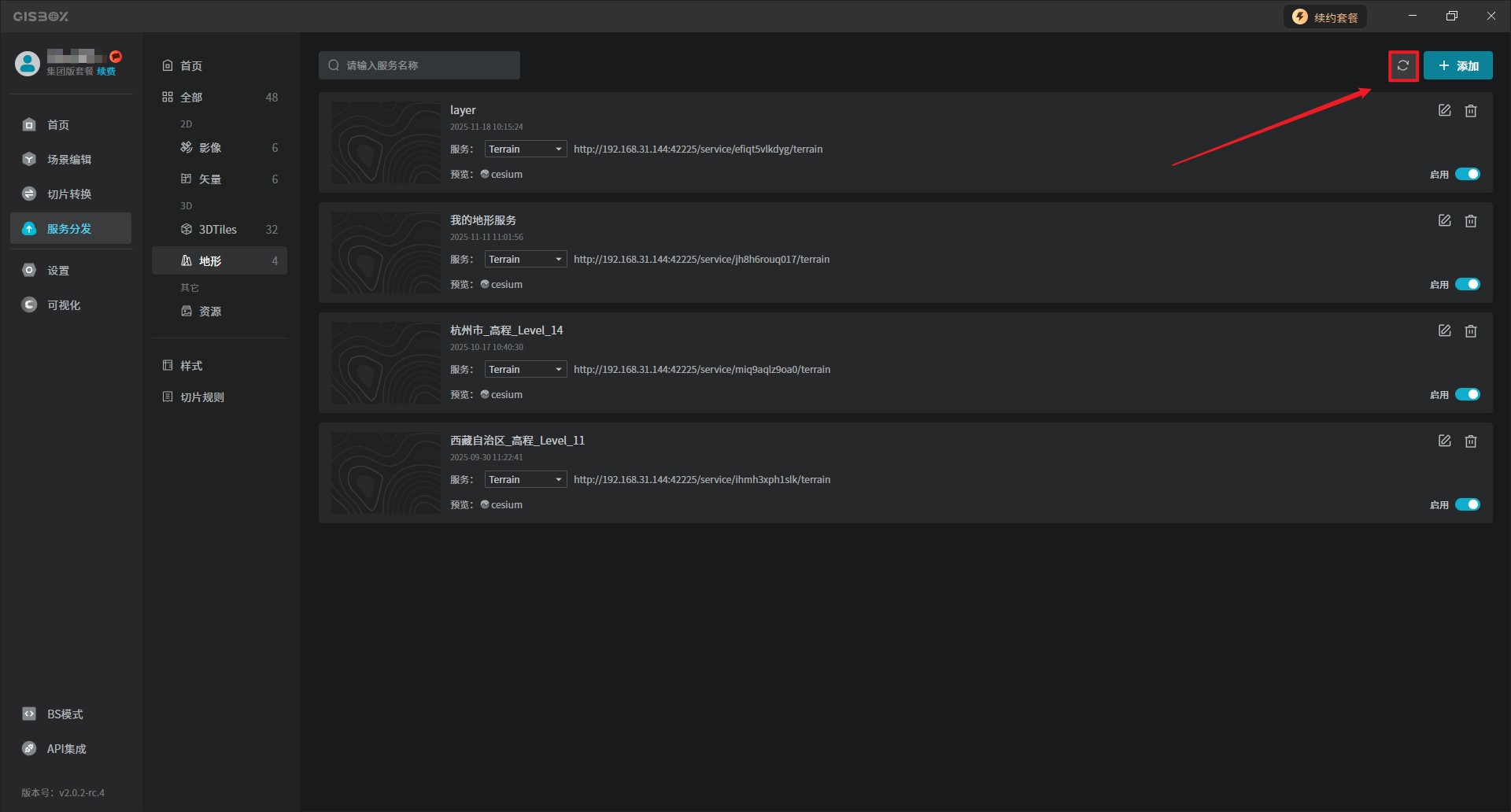Open the 续约套餐 renewal badge

point(1326,17)
